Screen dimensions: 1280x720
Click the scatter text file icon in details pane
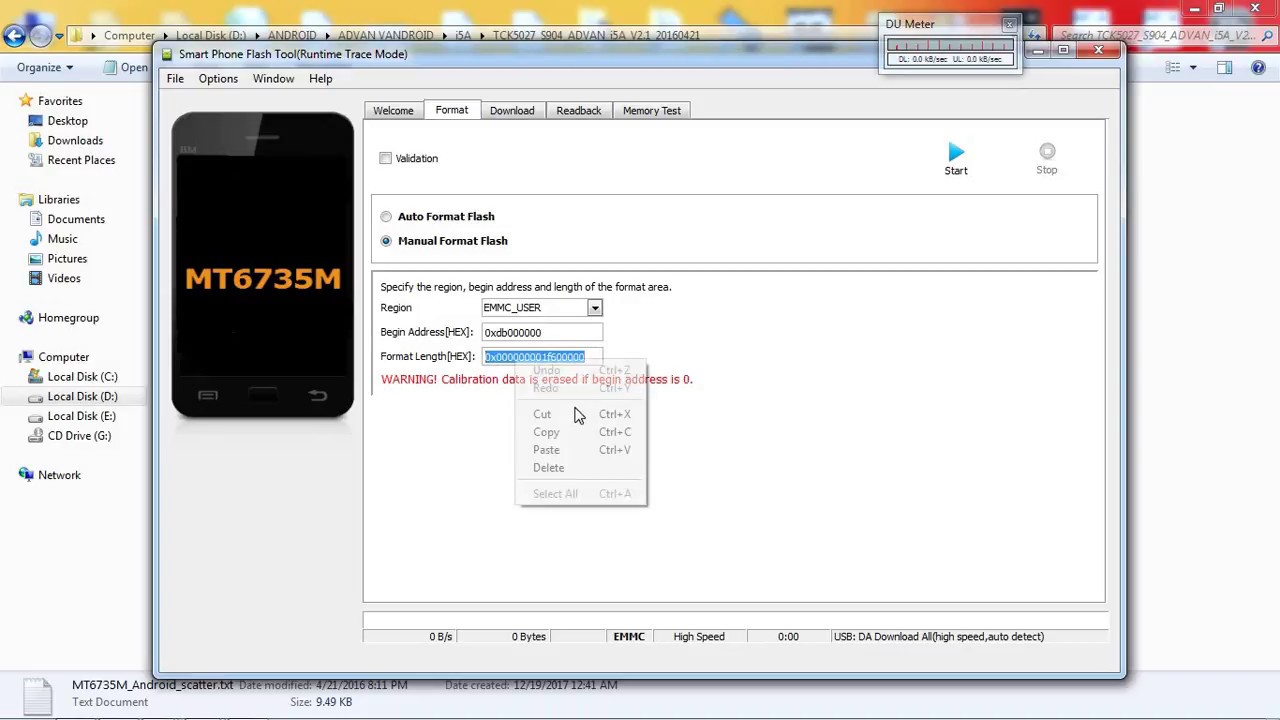pyautogui.click(x=37, y=696)
